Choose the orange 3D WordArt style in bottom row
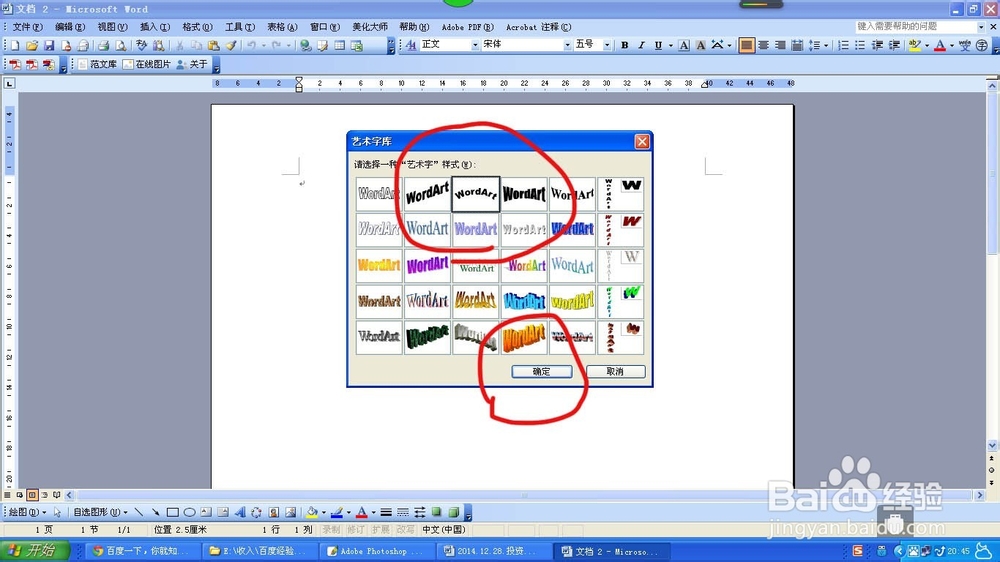The height and width of the screenshot is (562, 1000). coord(524,337)
